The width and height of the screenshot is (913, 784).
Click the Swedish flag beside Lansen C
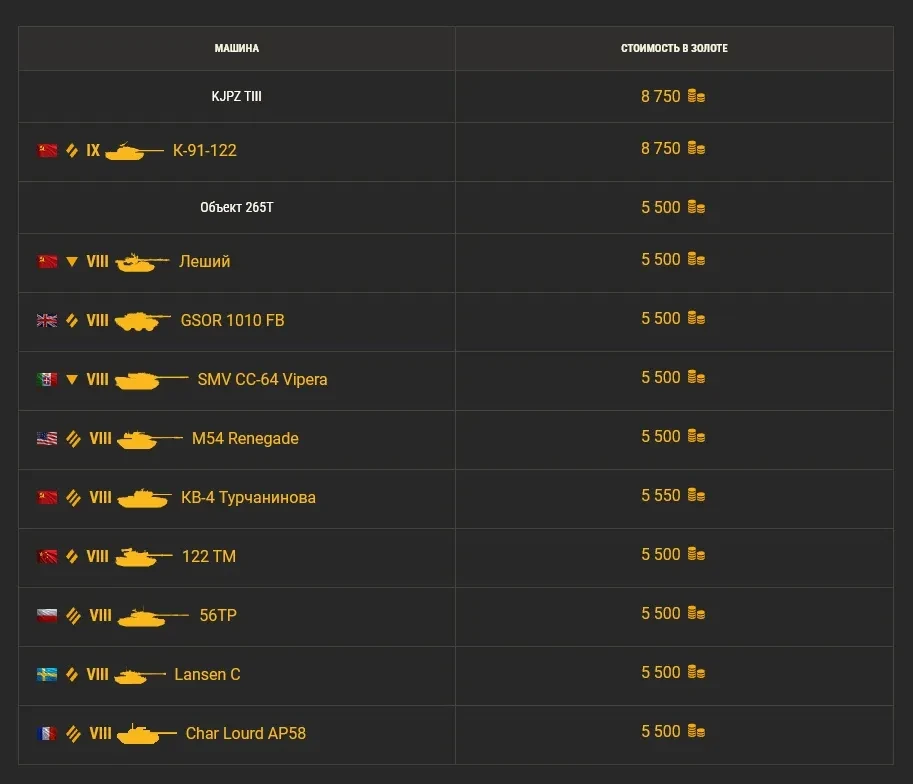(x=47, y=675)
